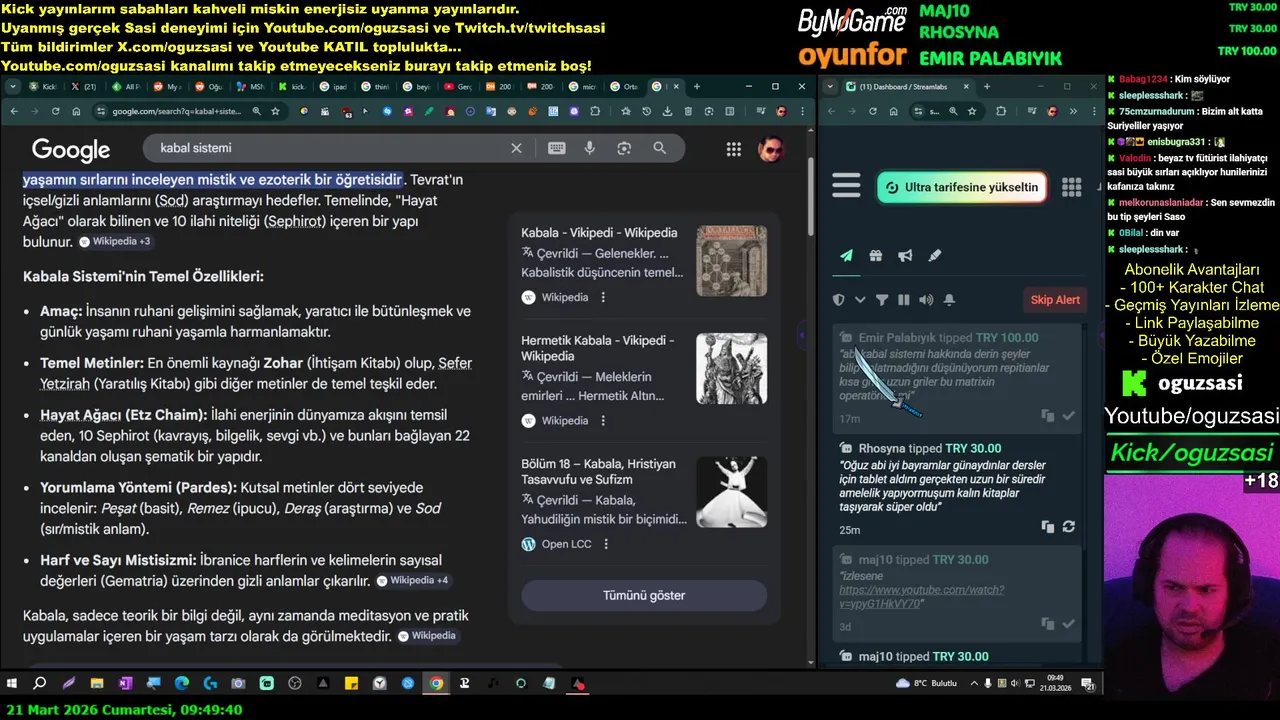Open the Zohar underlined term
Screen dimensions: 1280x720
282,363
